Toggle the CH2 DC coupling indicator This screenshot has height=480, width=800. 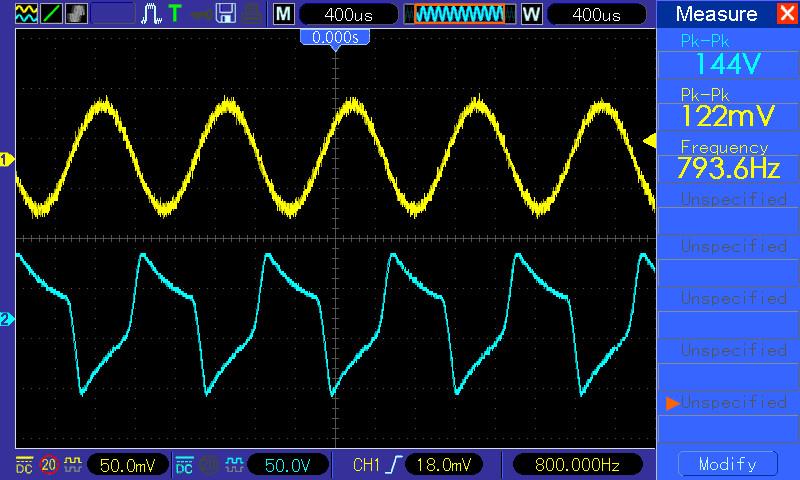(184, 465)
